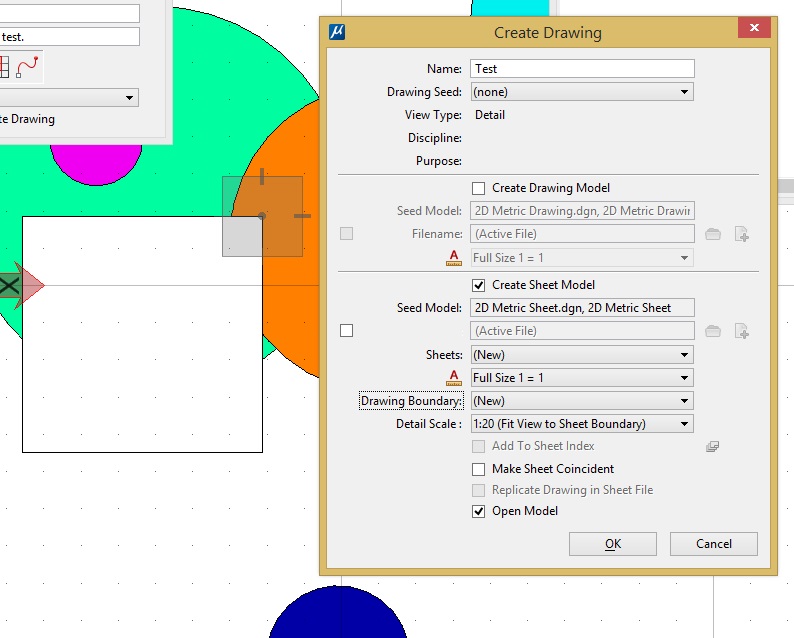
Task: Click the Cancel button
Action: [x=713, y=544]
